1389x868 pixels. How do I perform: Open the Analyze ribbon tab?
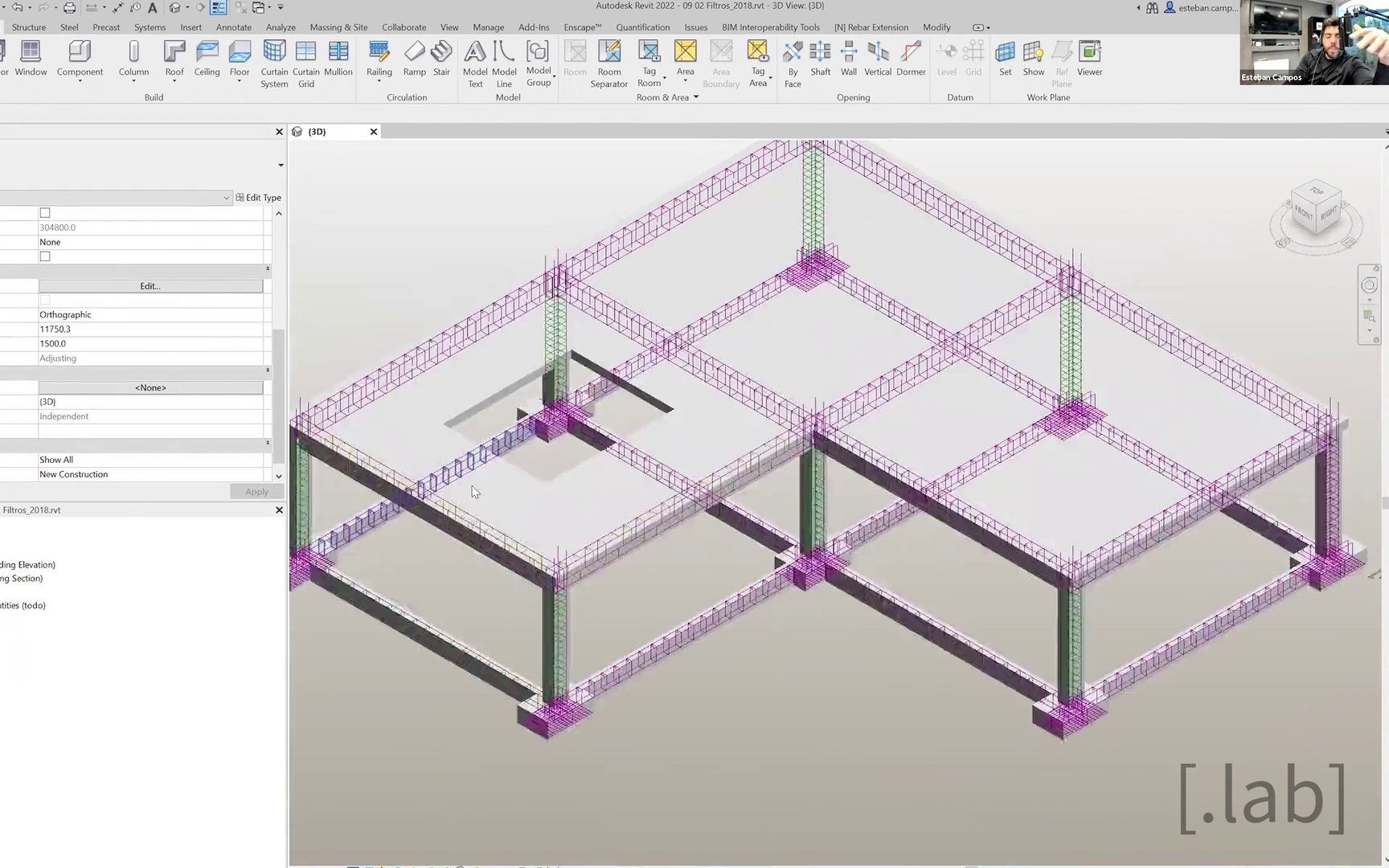coord(281,27)
